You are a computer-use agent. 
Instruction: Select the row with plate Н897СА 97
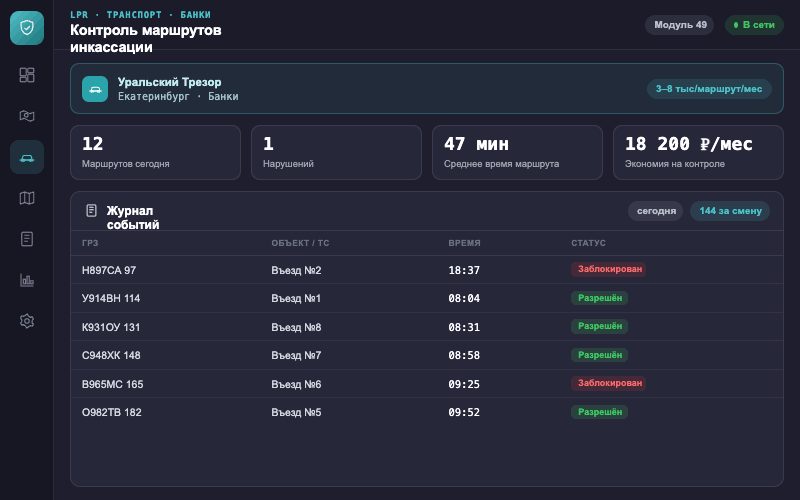(x=427, y=270)
